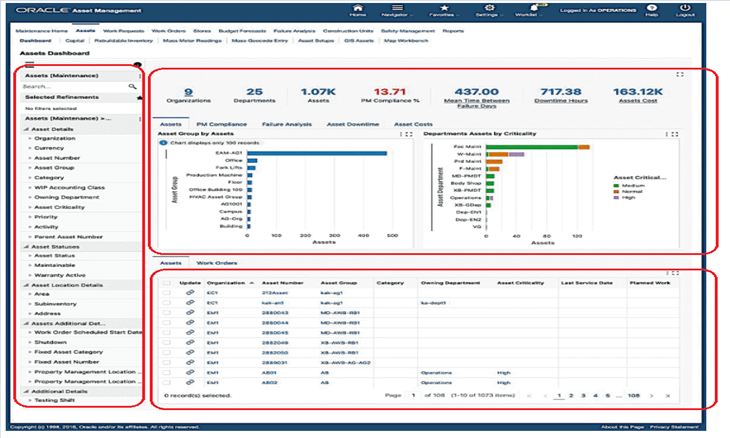Click update link icon for asset 212Asset
The height and width of the screenshot is (438, 730).
(x=189, y=292)
